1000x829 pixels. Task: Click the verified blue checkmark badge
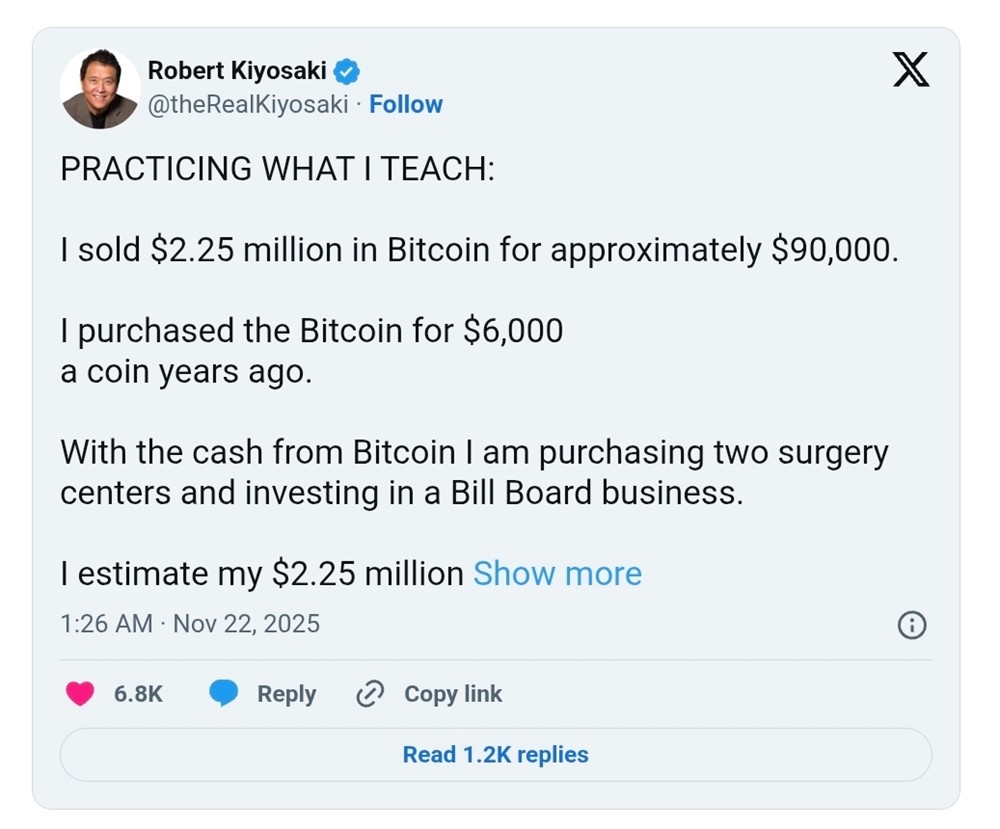(x=345, y=71)
